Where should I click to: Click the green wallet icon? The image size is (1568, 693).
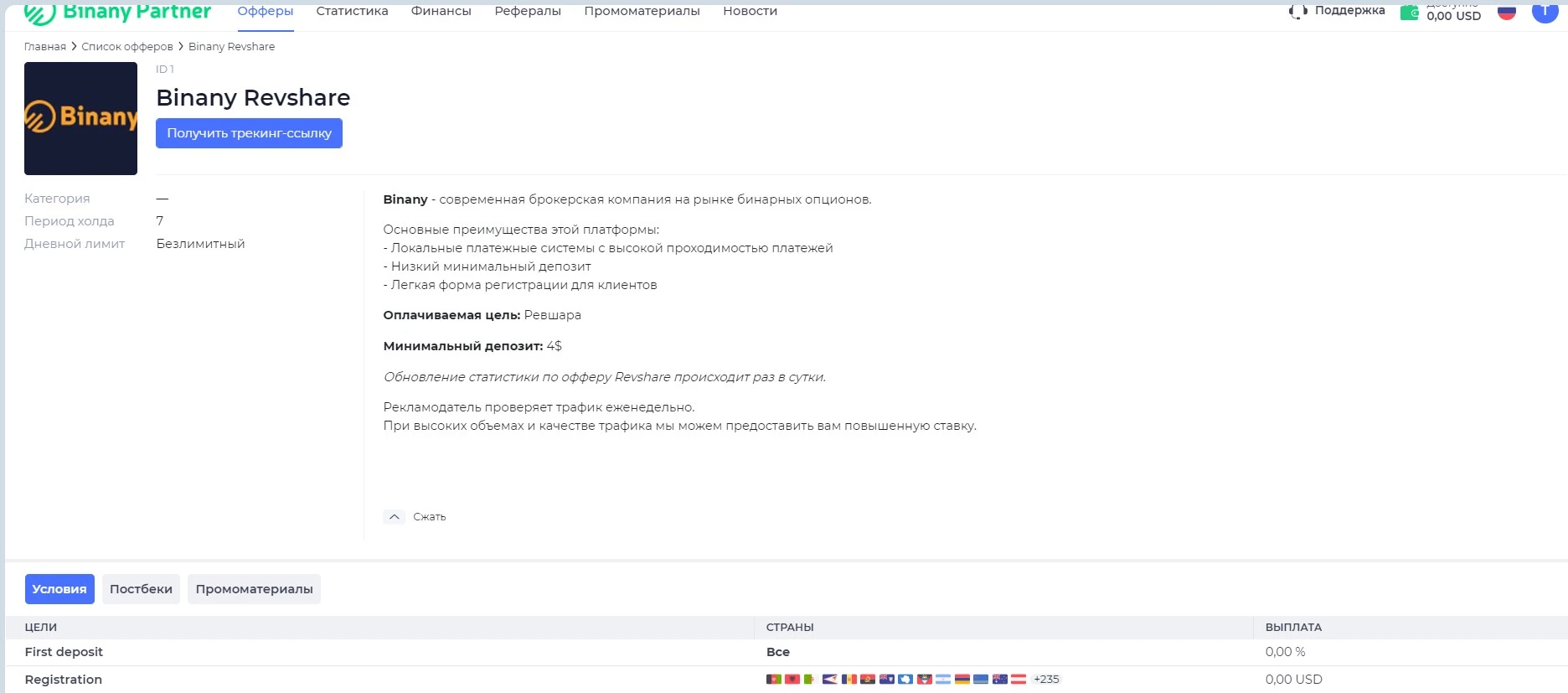1410,13
